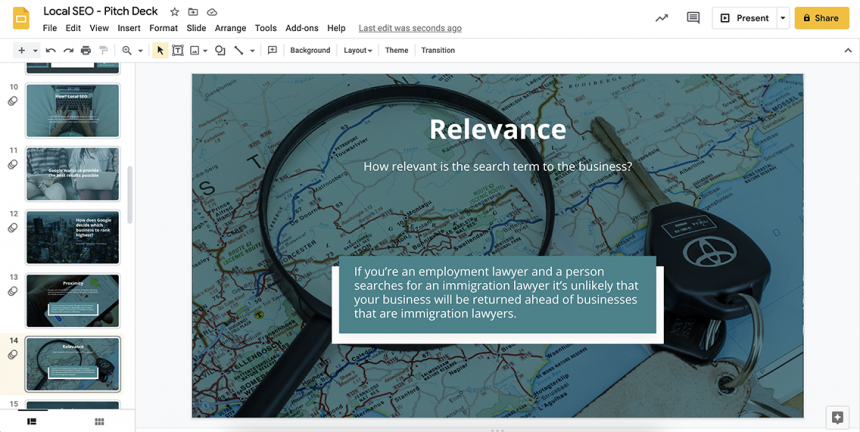Open the Add-ons menu
The width and height of the screenshot is (860, 432).
click(x=302, y=28)
